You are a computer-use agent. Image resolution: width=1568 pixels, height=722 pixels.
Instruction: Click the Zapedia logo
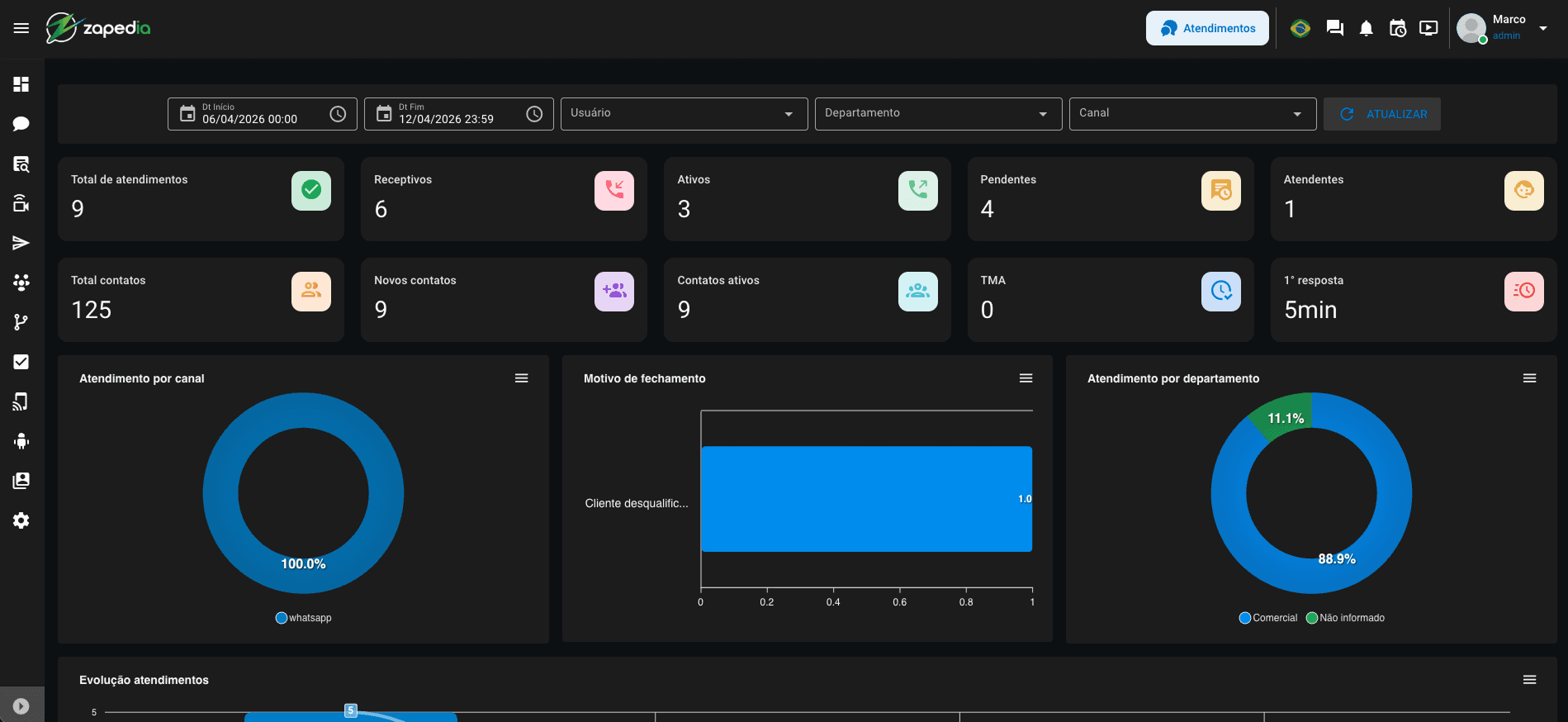coord(98,28)
